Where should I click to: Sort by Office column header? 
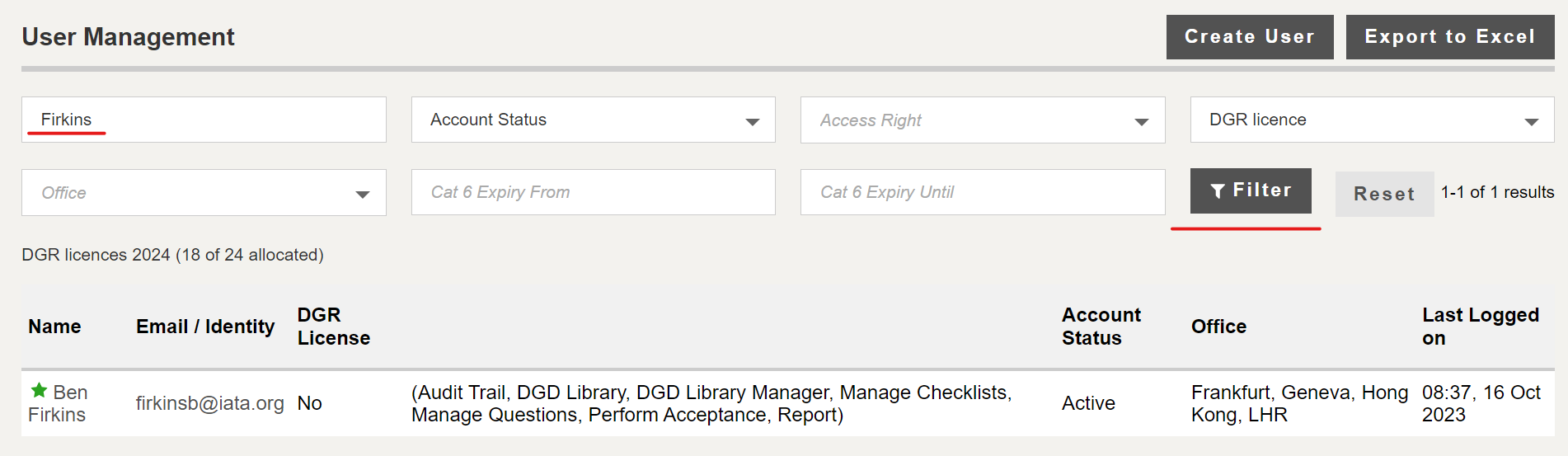pos(1218,327)
